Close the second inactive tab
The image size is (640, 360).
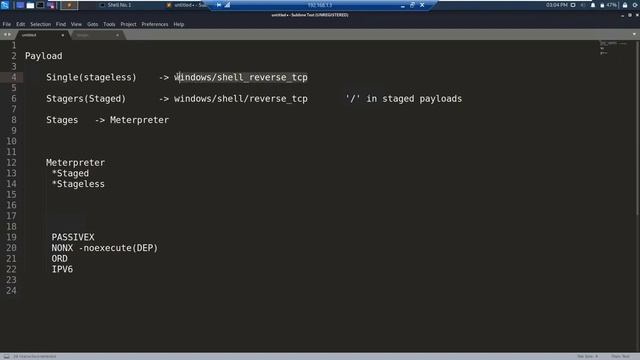pos(117,36)
